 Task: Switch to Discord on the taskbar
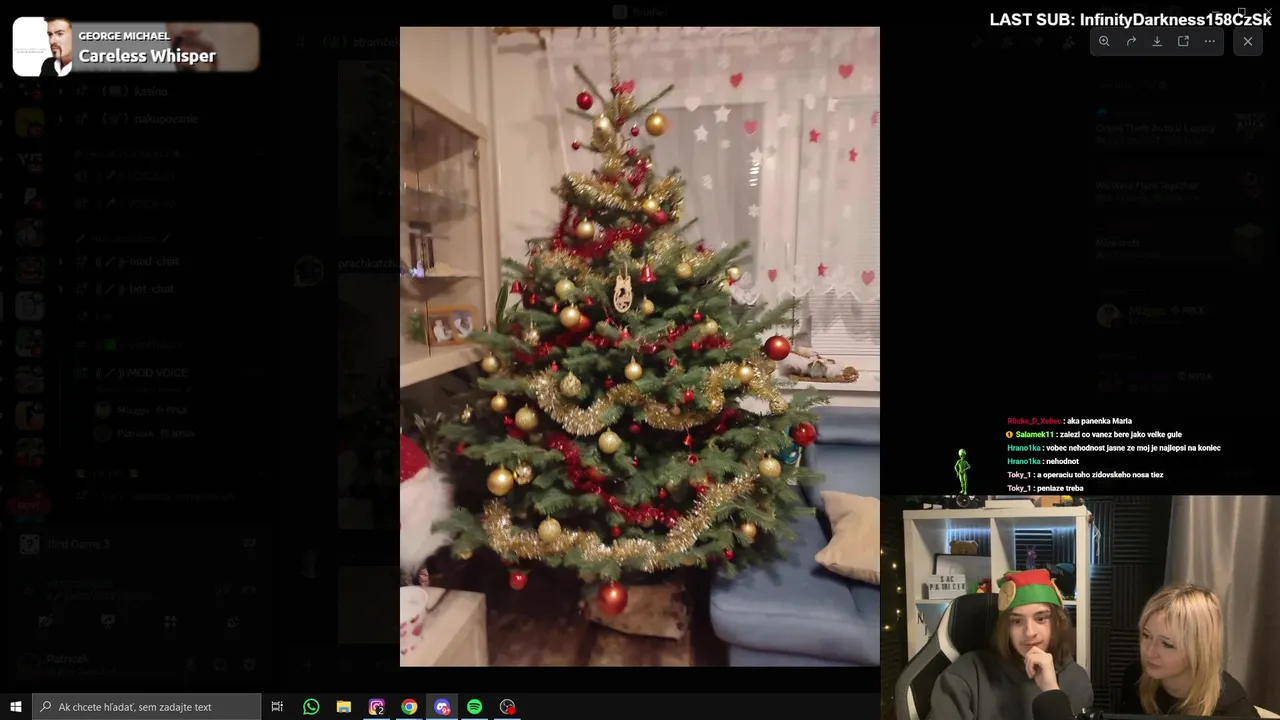[442, 707]
